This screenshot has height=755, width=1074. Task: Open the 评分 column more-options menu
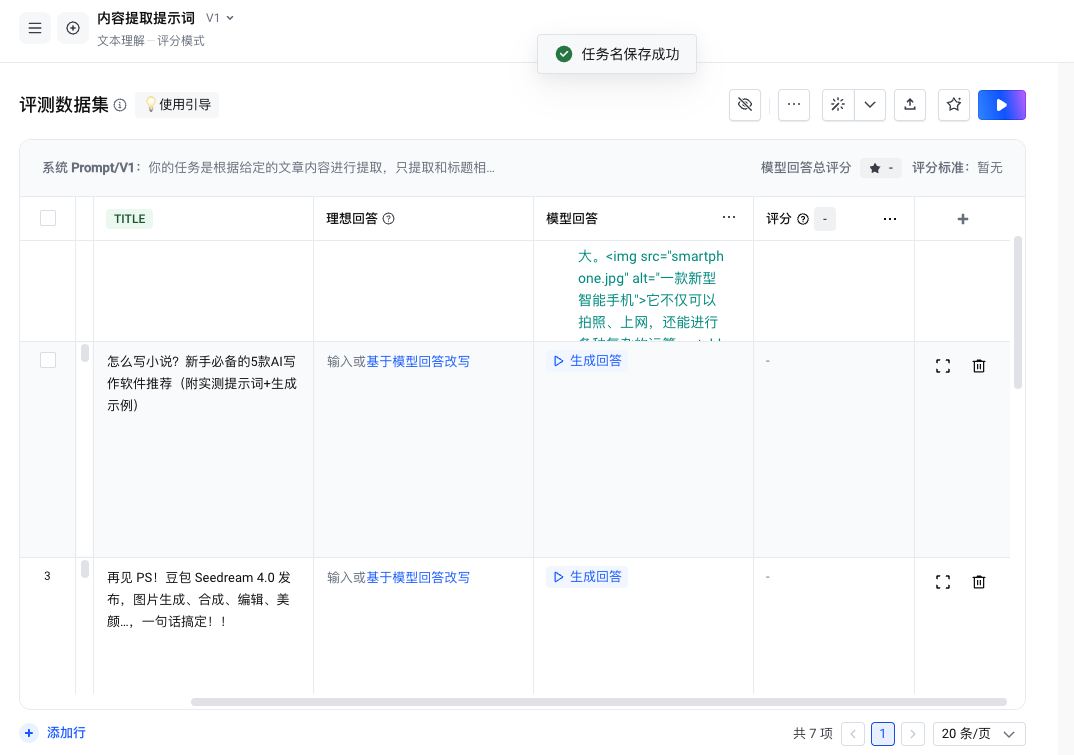pyautogui.click(x=889, y=219)
